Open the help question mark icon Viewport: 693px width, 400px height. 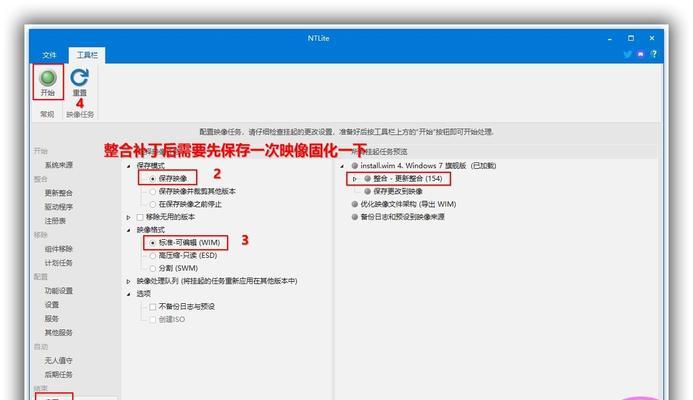click(654, 54)
